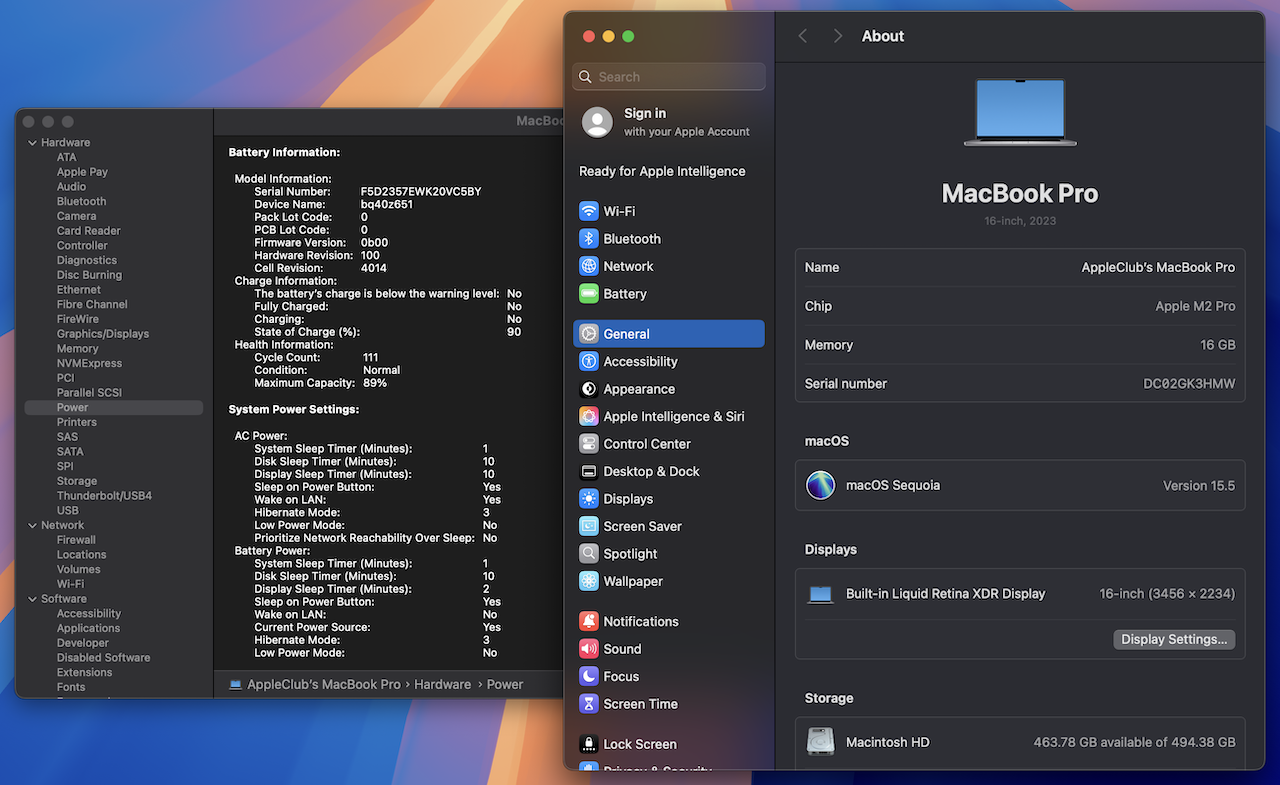Click the Apple Account avatar icon

pyautogui.click(x=597, y=122)
